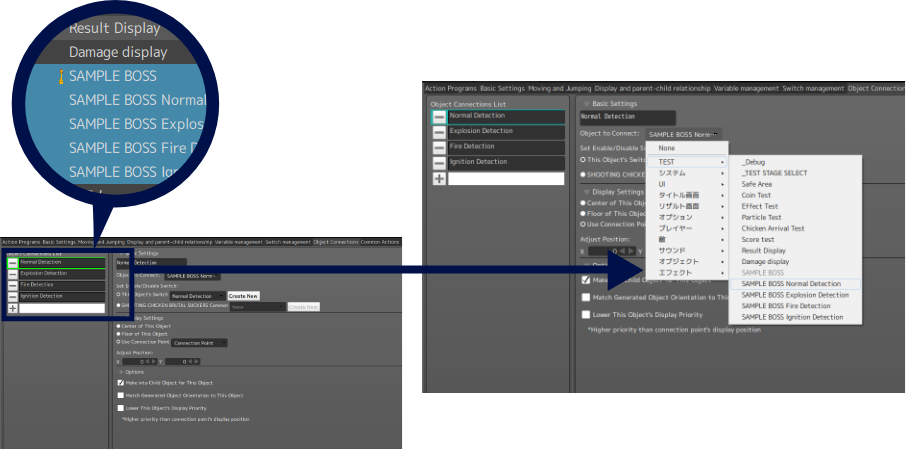Click minus icon beside Fire Detection in right panel
The image size is (906, 449).
click(x=439, y=147)
